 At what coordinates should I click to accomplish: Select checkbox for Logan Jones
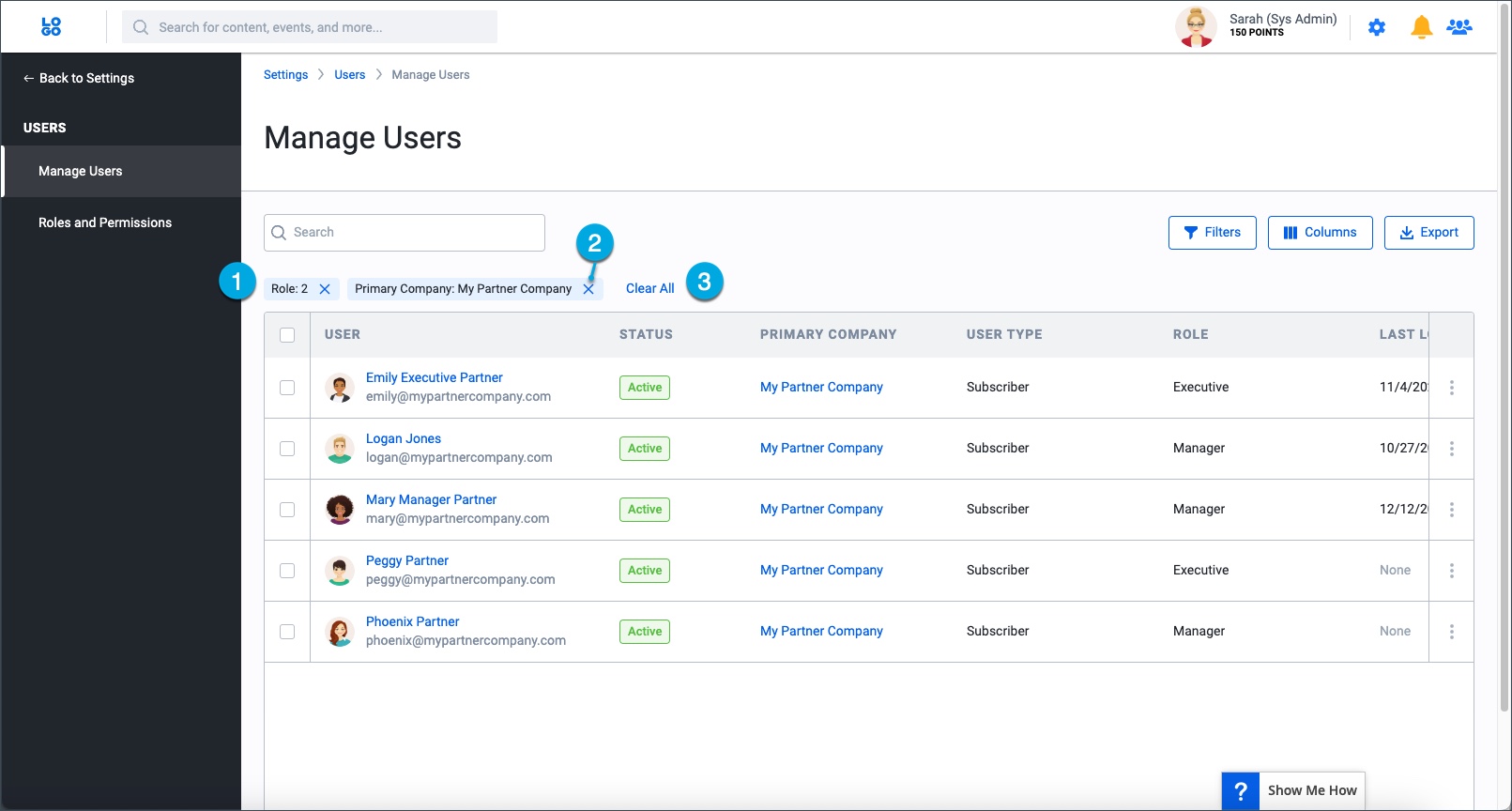tap(287, 449)
